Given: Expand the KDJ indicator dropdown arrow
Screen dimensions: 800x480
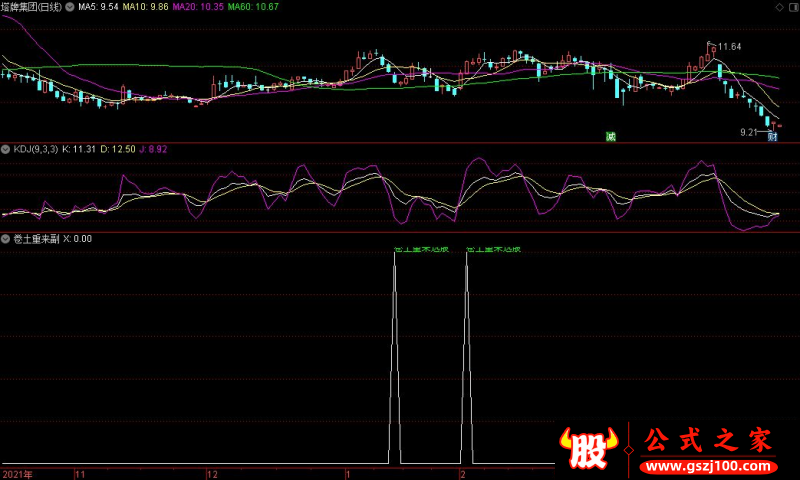Looking at the screenshot, I should (x=6, y=149).
